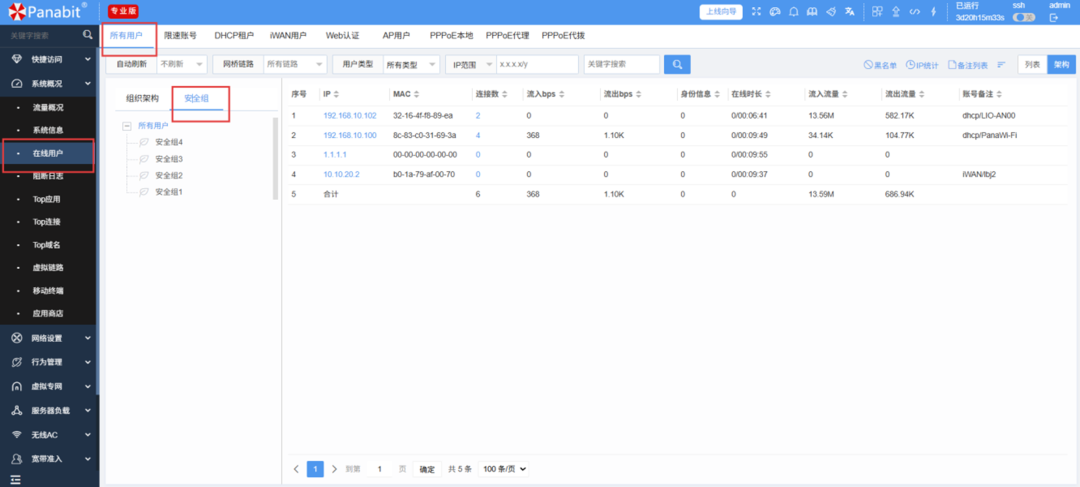Open Top应用 in sidebar

[48, 199]
